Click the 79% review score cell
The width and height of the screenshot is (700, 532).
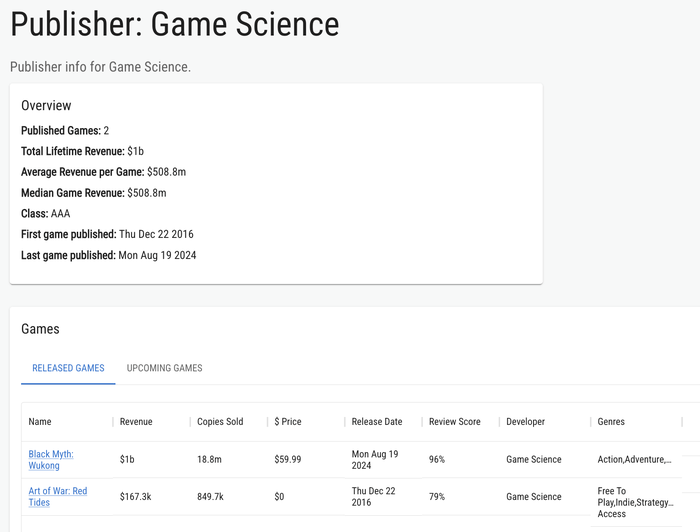(x=437, y=496)
